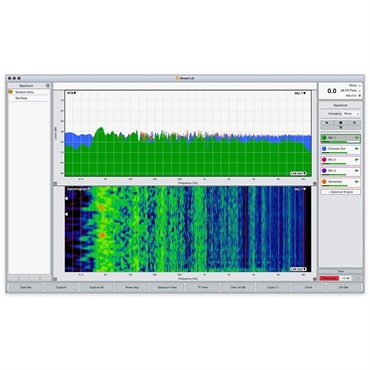Select the Spectrum mode header in right panel
370x370 pixels.
pos(341,105)
